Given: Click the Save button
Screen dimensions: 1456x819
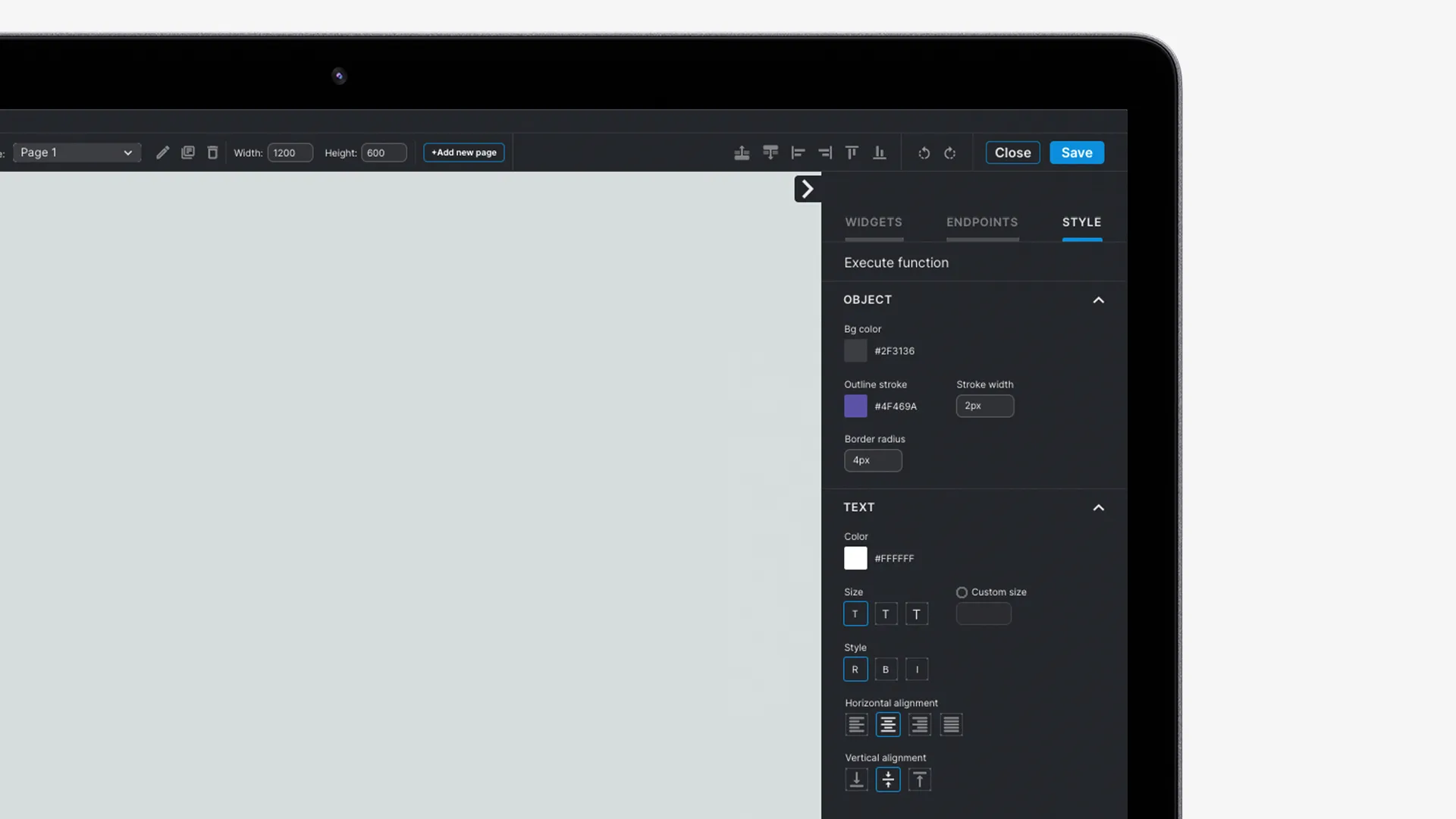Looking at the screenshot, I should (x=1077, y=152).
